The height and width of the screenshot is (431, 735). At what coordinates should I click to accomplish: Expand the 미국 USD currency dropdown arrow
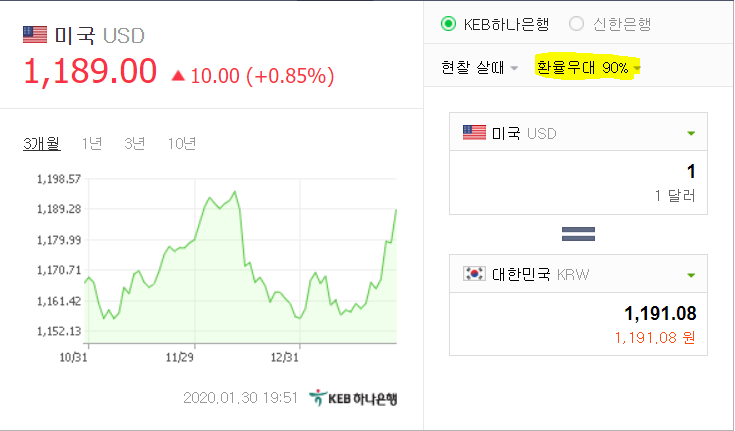(x=691, y=134)
